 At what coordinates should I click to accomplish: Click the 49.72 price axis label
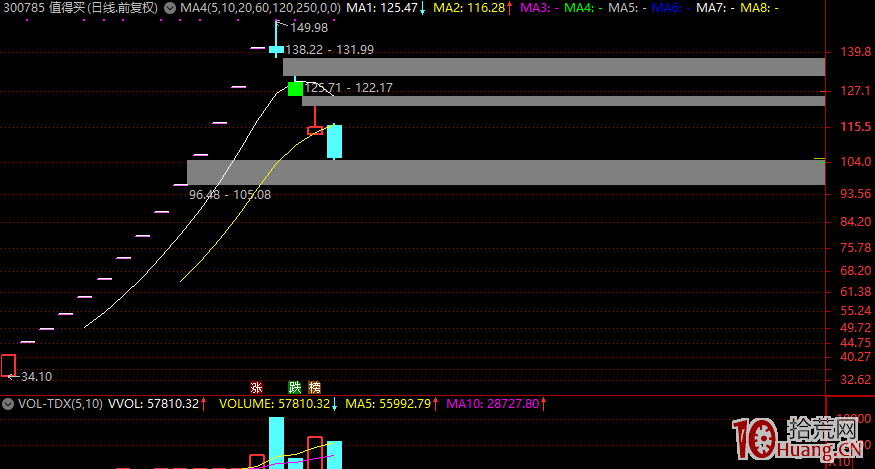coord(856,327)
